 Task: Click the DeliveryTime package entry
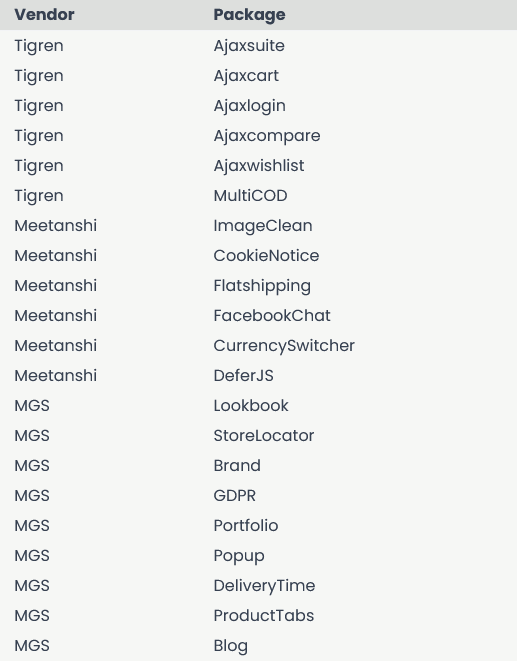tap(264, 585)
